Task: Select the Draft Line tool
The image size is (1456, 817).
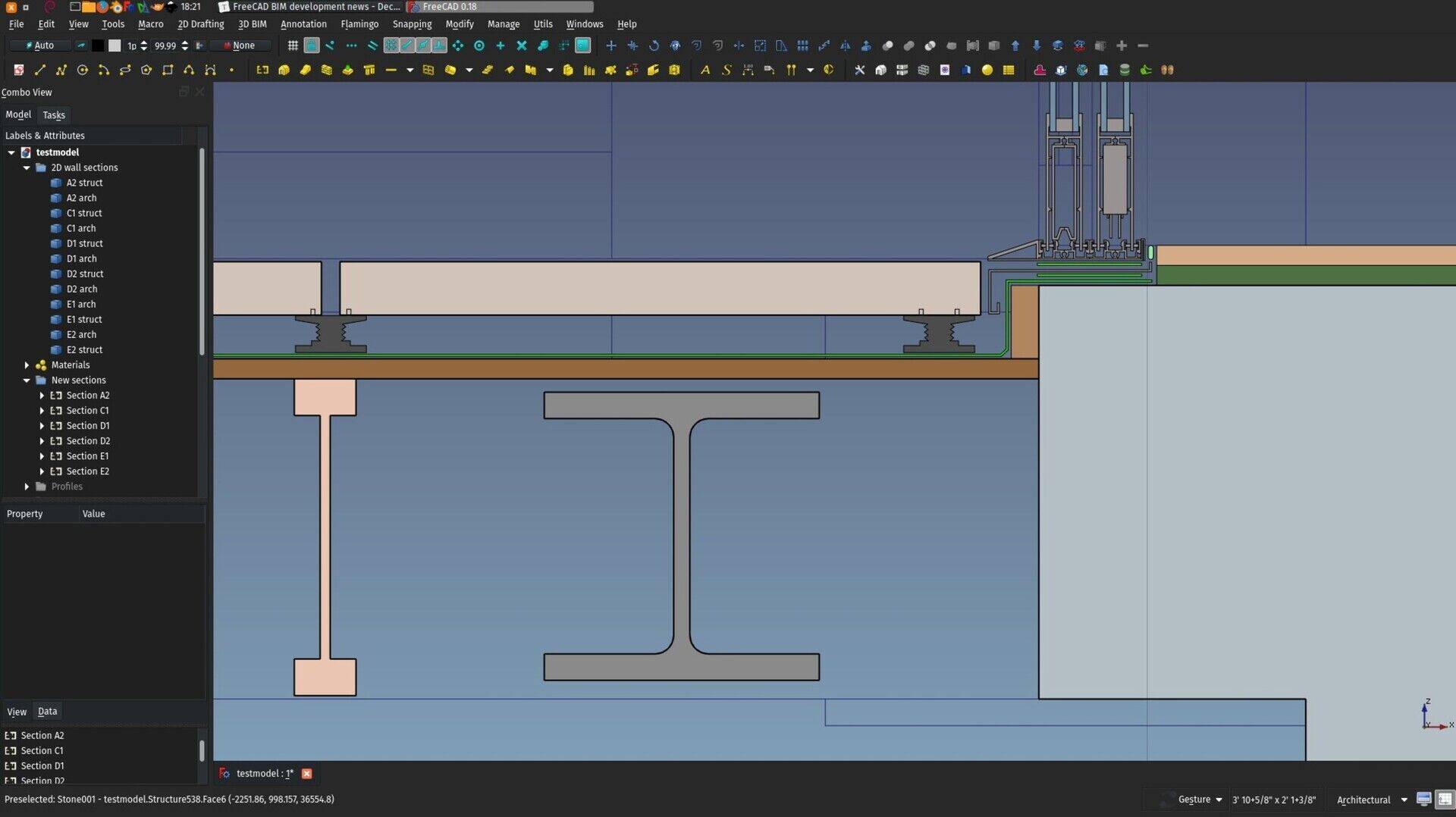Action: coord(39,70)
